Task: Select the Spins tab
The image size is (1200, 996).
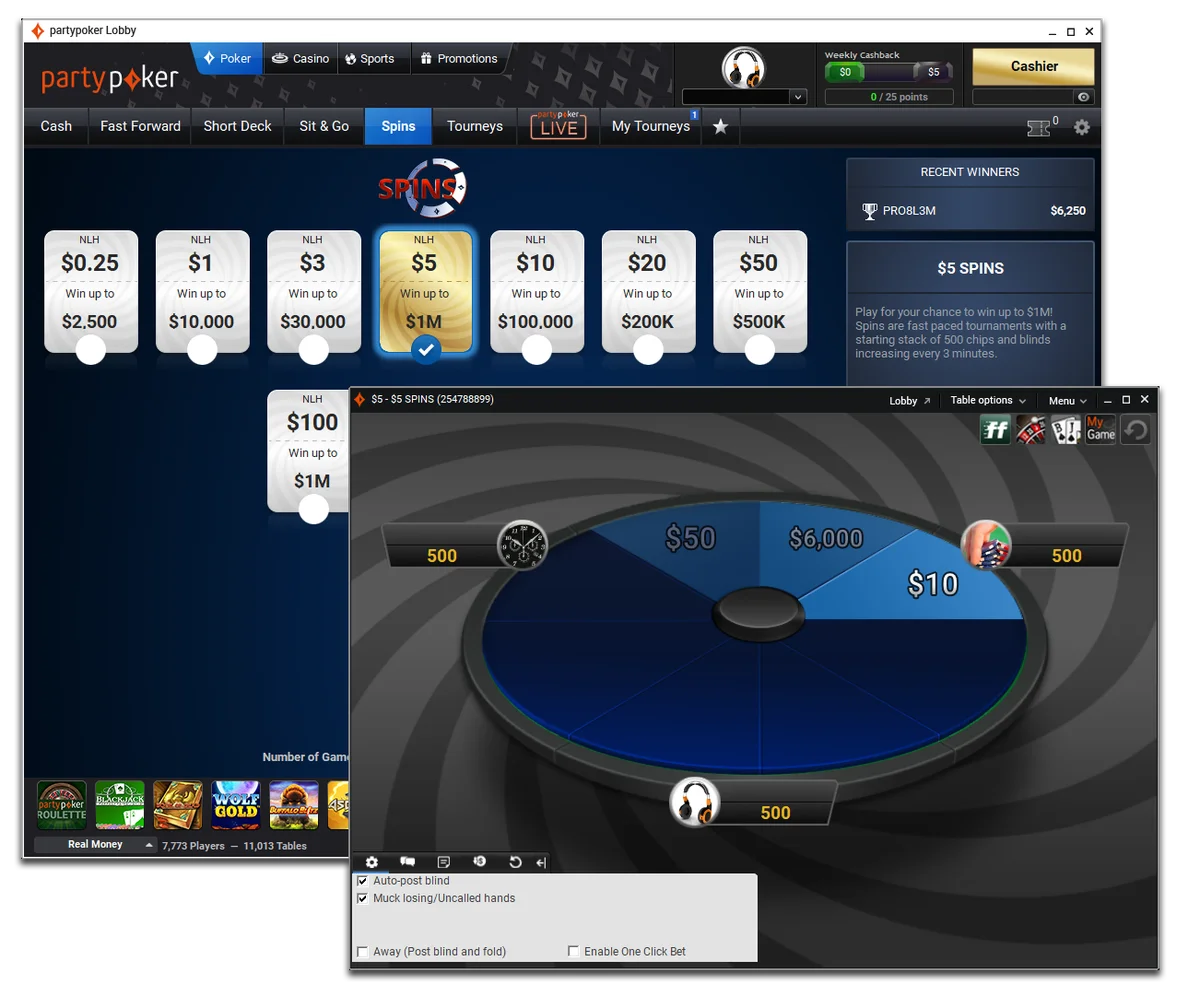Action: tap(398, 127)
